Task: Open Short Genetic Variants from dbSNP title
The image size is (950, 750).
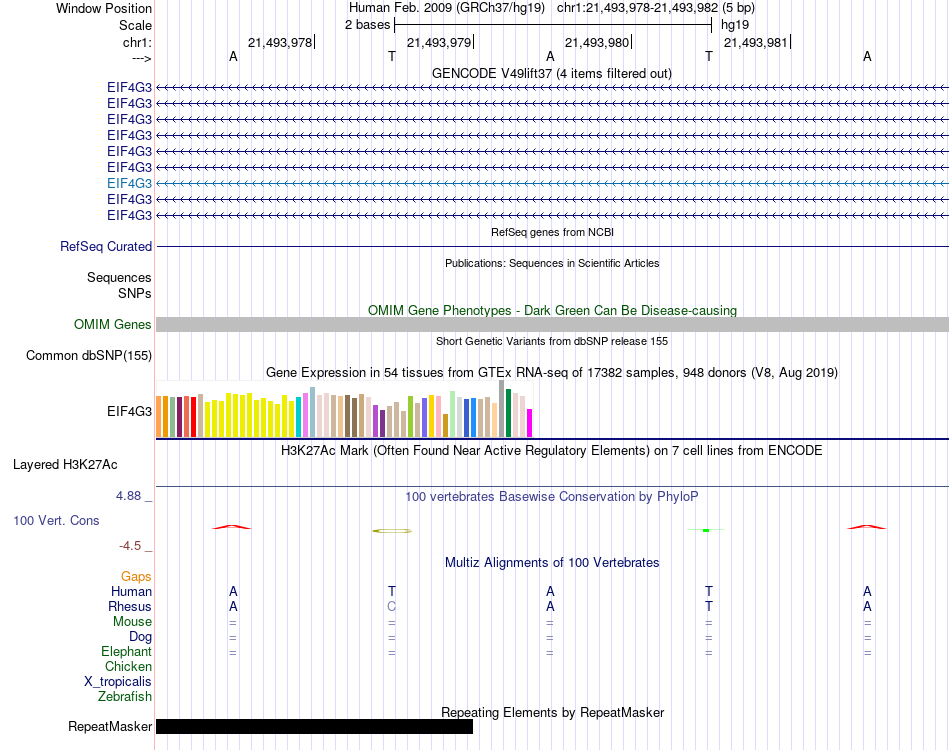Action: coord(552,341)
